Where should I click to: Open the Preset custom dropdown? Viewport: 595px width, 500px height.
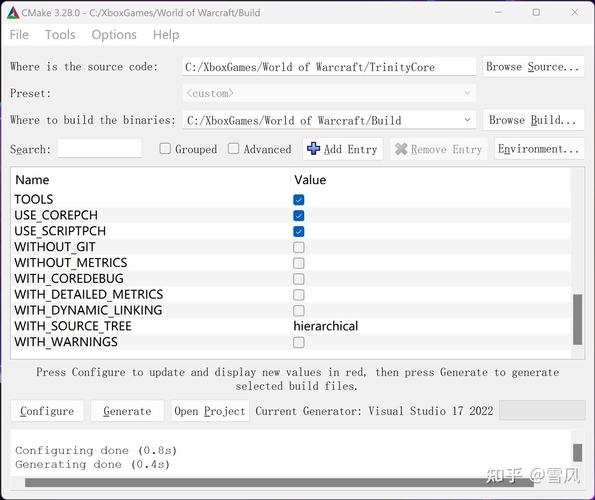pyautogui.click(x=329, y=93)
